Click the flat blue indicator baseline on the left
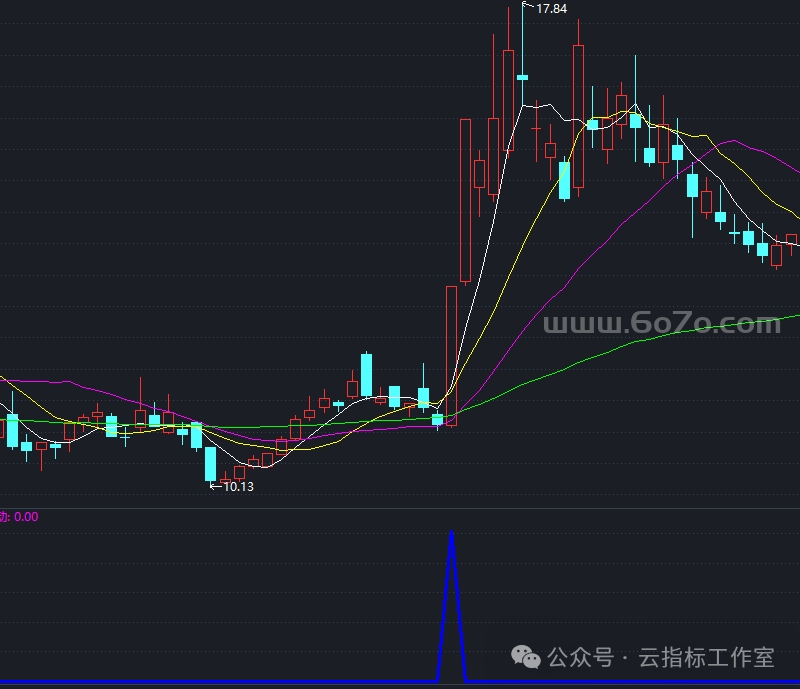The width and height of the screenshot is (800, 689). tap(200, 684)
